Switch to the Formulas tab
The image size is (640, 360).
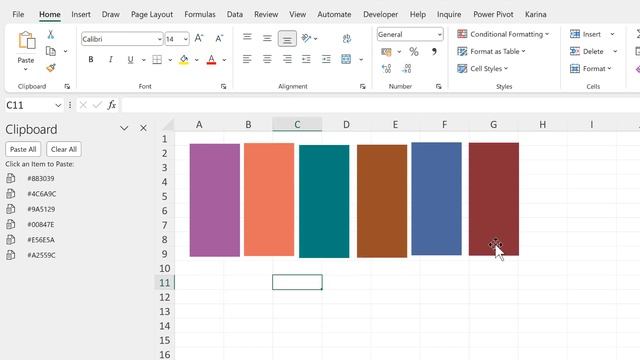click(x=200, y=14)
